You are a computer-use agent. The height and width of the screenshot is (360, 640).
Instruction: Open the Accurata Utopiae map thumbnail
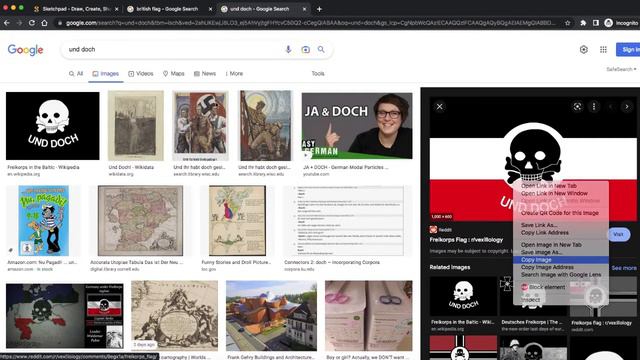[x=140, y=221]
